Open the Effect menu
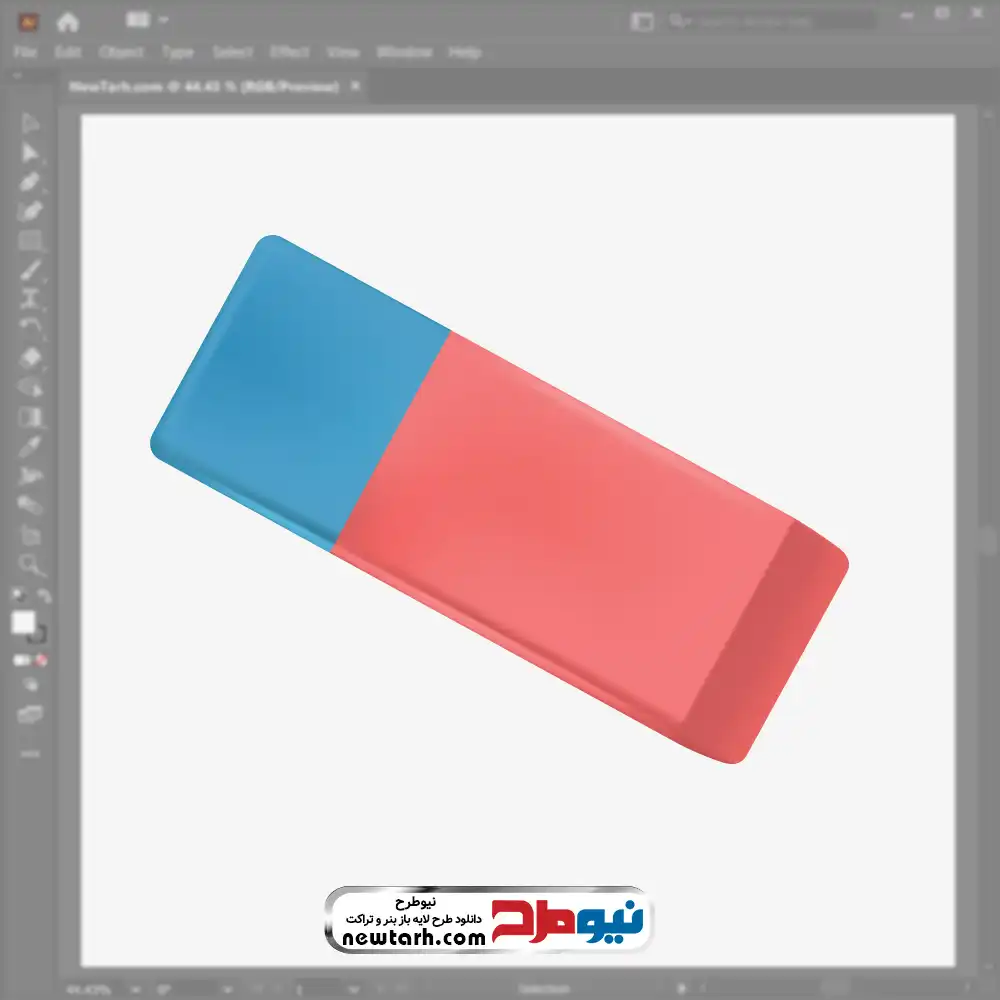Screen dimensions: 1000x1000 [288, 52]
